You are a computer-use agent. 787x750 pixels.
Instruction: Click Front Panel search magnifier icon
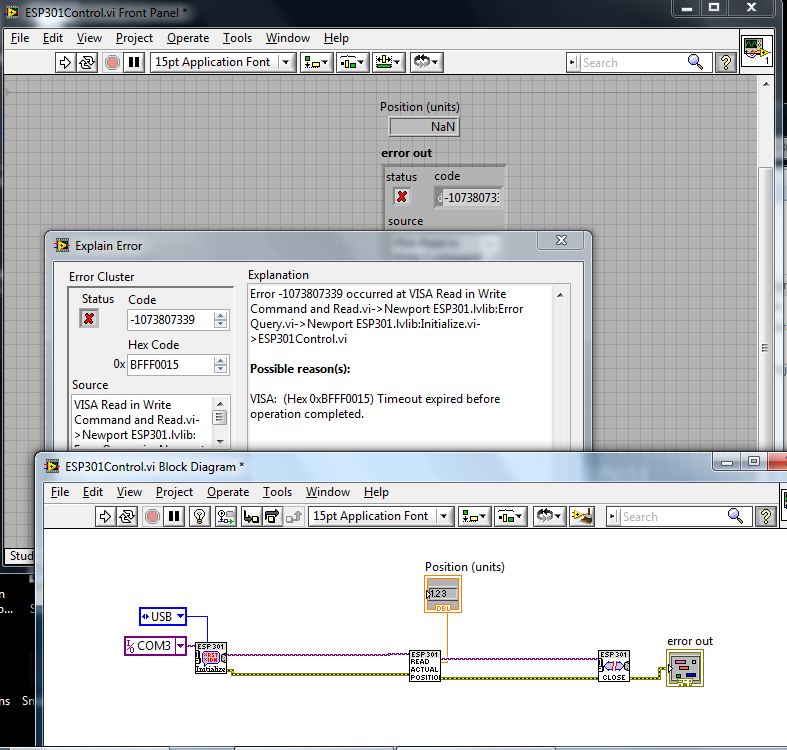(695, 62)
